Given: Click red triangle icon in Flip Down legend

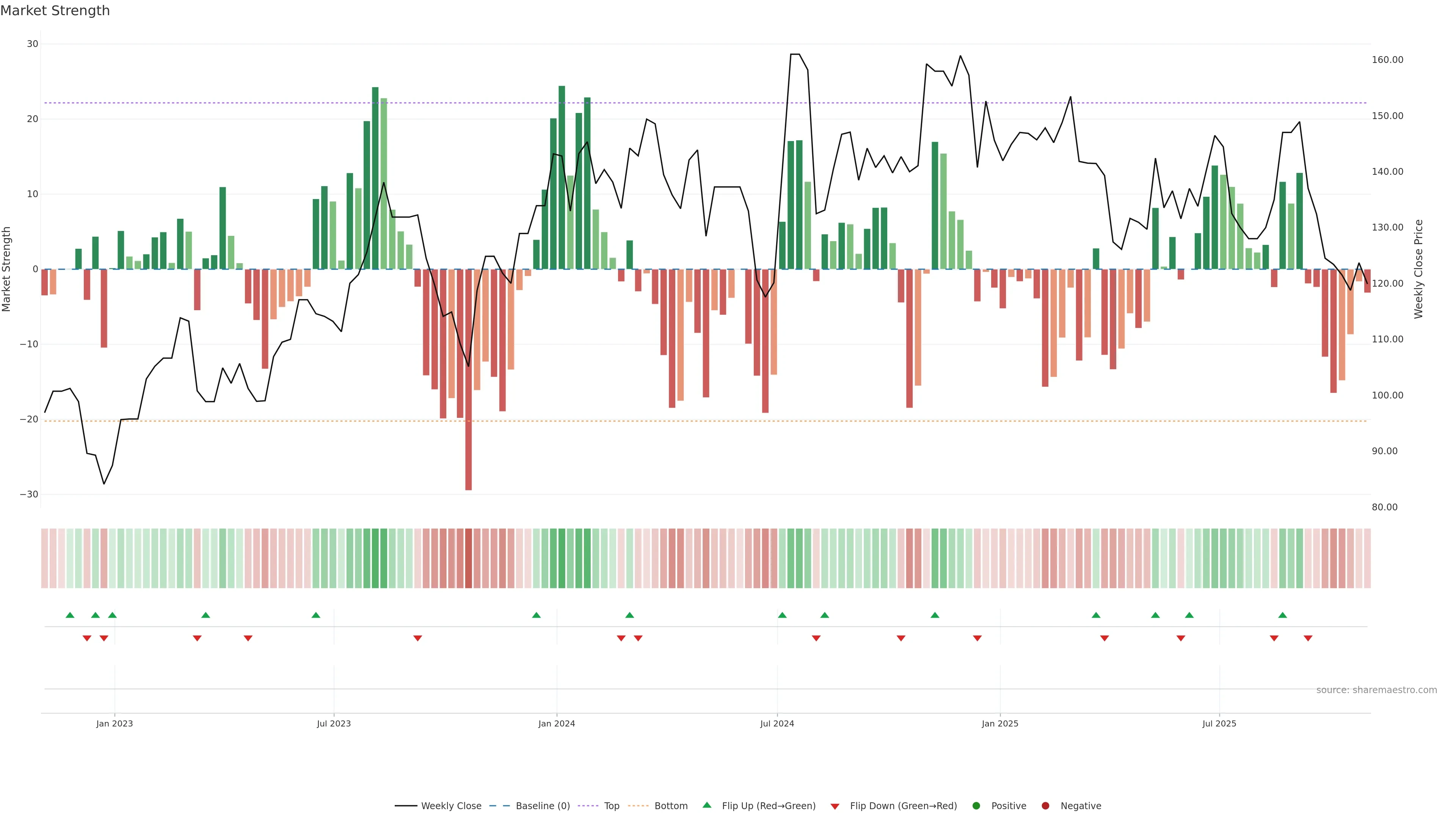Looking at the screenshot, I should click(835, 806).
